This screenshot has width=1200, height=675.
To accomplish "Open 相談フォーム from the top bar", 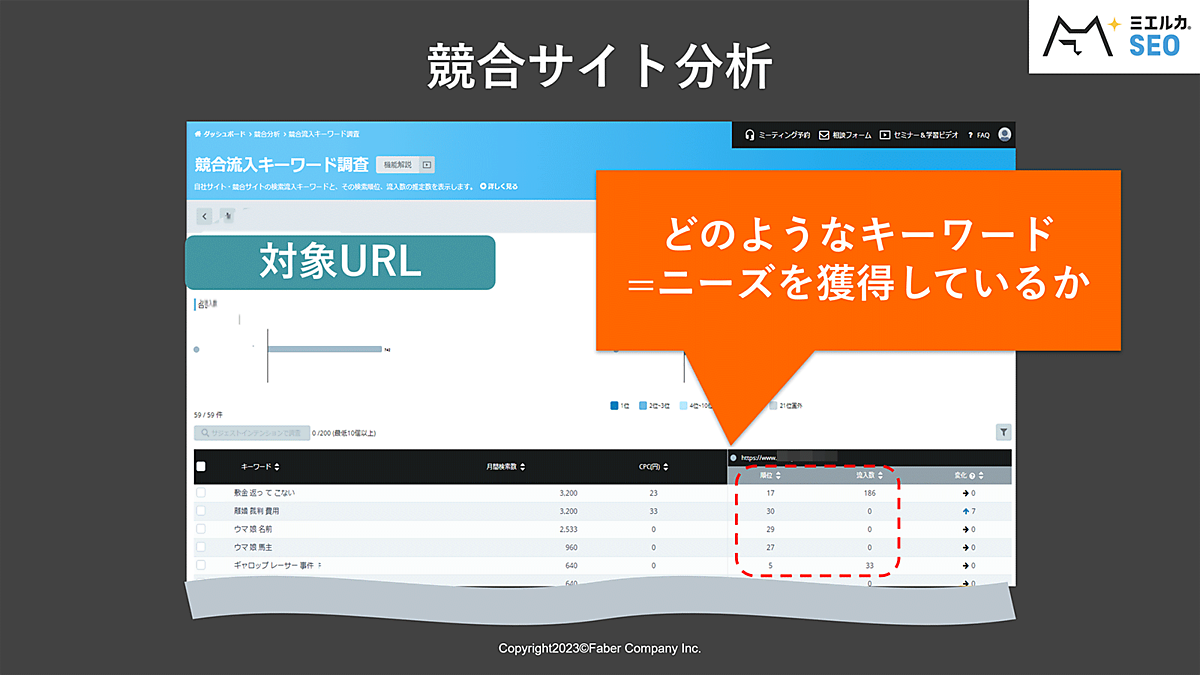I will (x=845, y=135).
